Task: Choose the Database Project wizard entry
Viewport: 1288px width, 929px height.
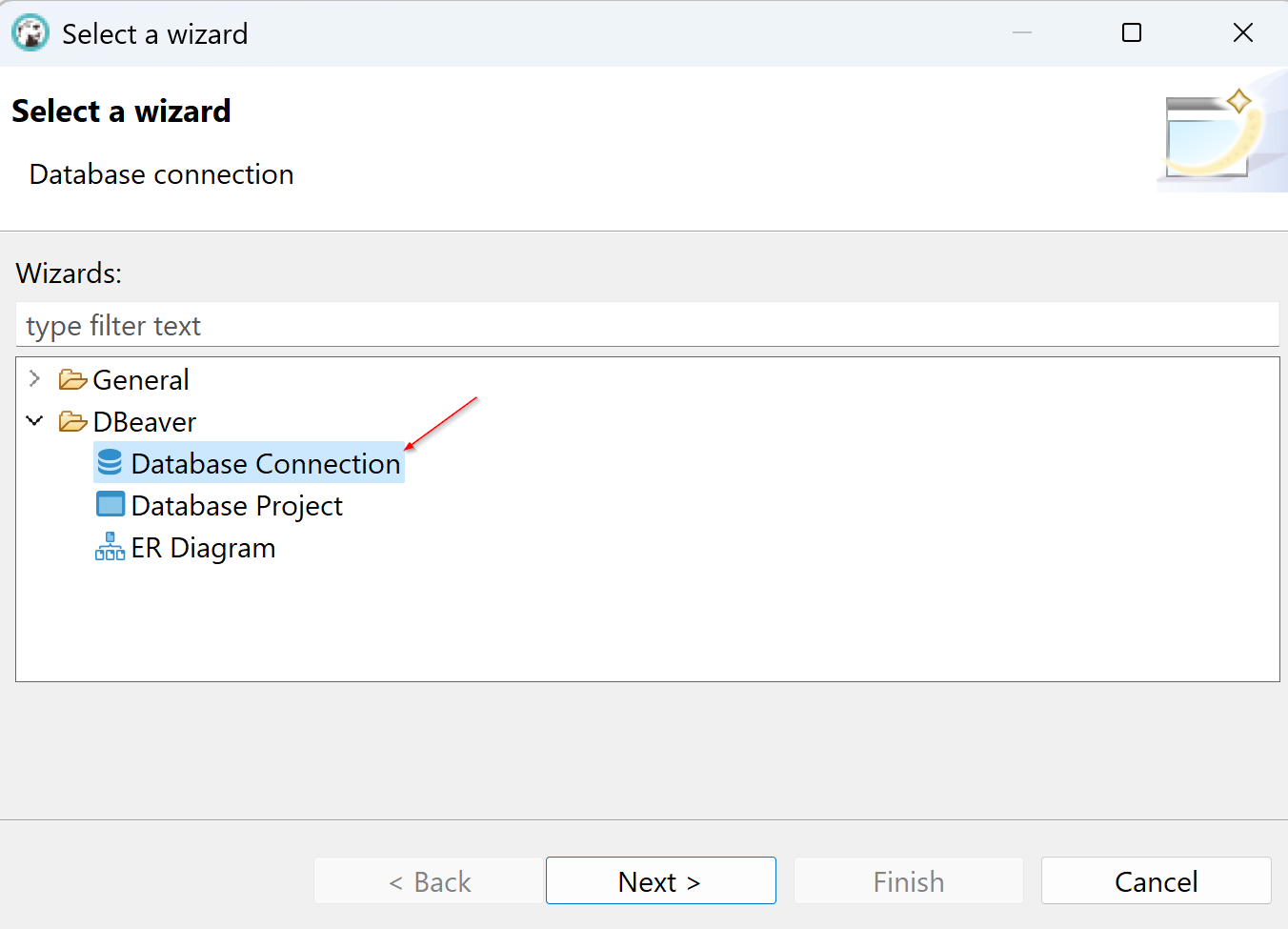Action: 237,506
